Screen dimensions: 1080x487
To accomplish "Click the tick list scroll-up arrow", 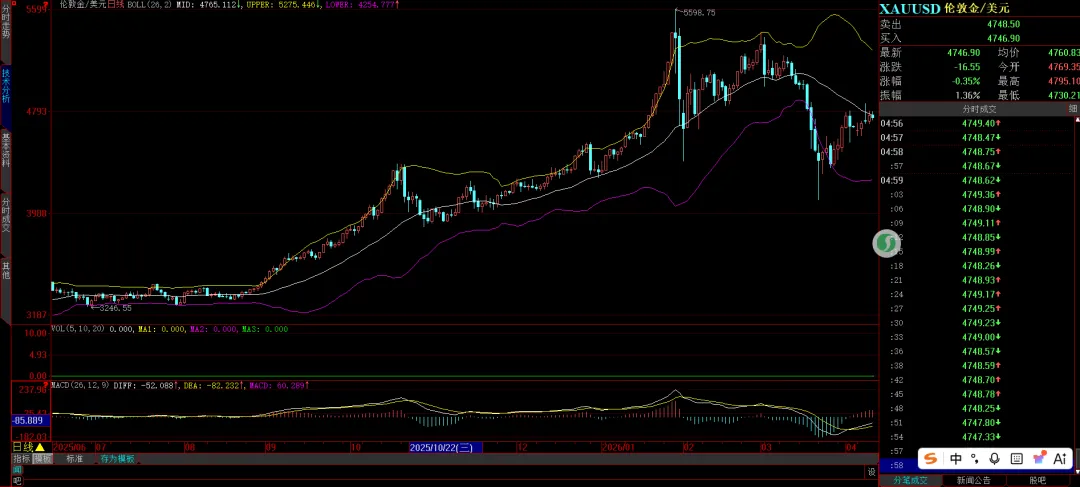I will tap(1077, 121).
